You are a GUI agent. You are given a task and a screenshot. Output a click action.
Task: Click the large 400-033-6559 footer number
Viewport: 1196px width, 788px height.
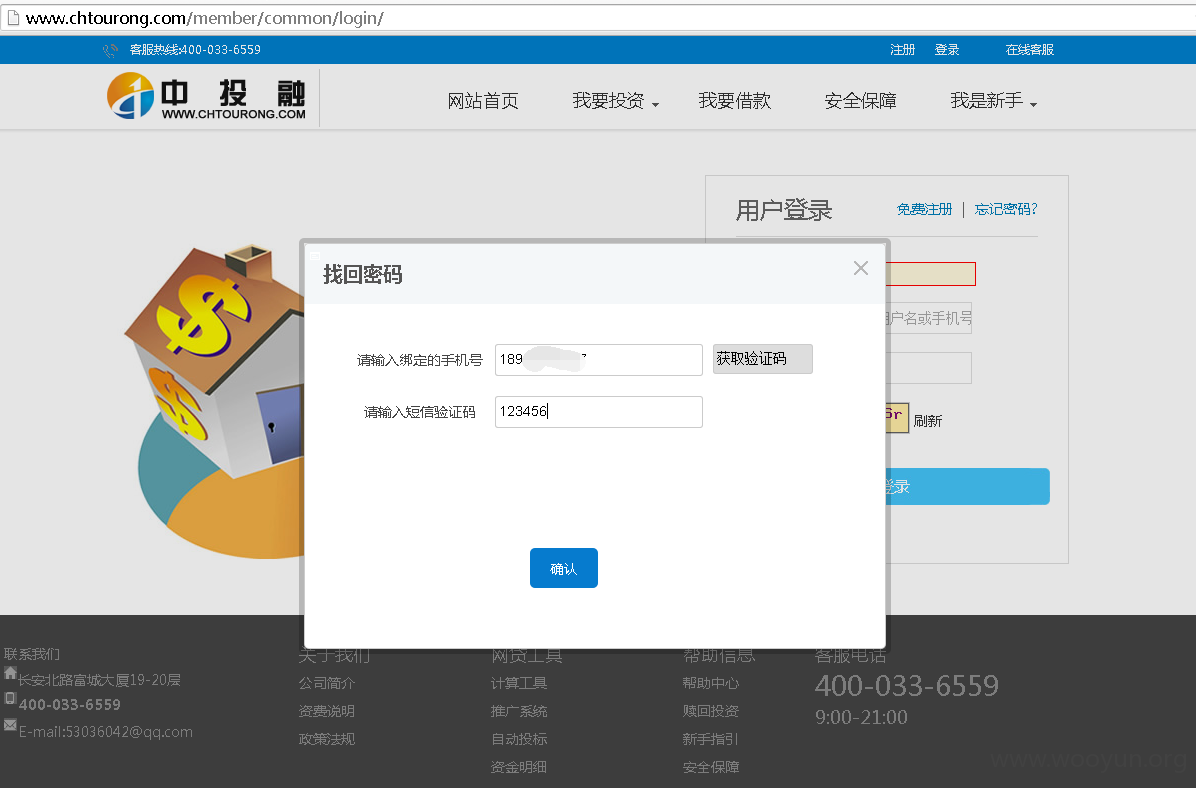click(x=907, y=685)
